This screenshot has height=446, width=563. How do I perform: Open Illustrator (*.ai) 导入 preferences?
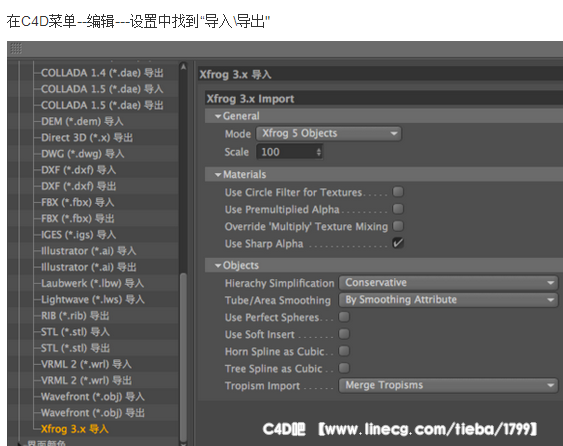[88, 251]
